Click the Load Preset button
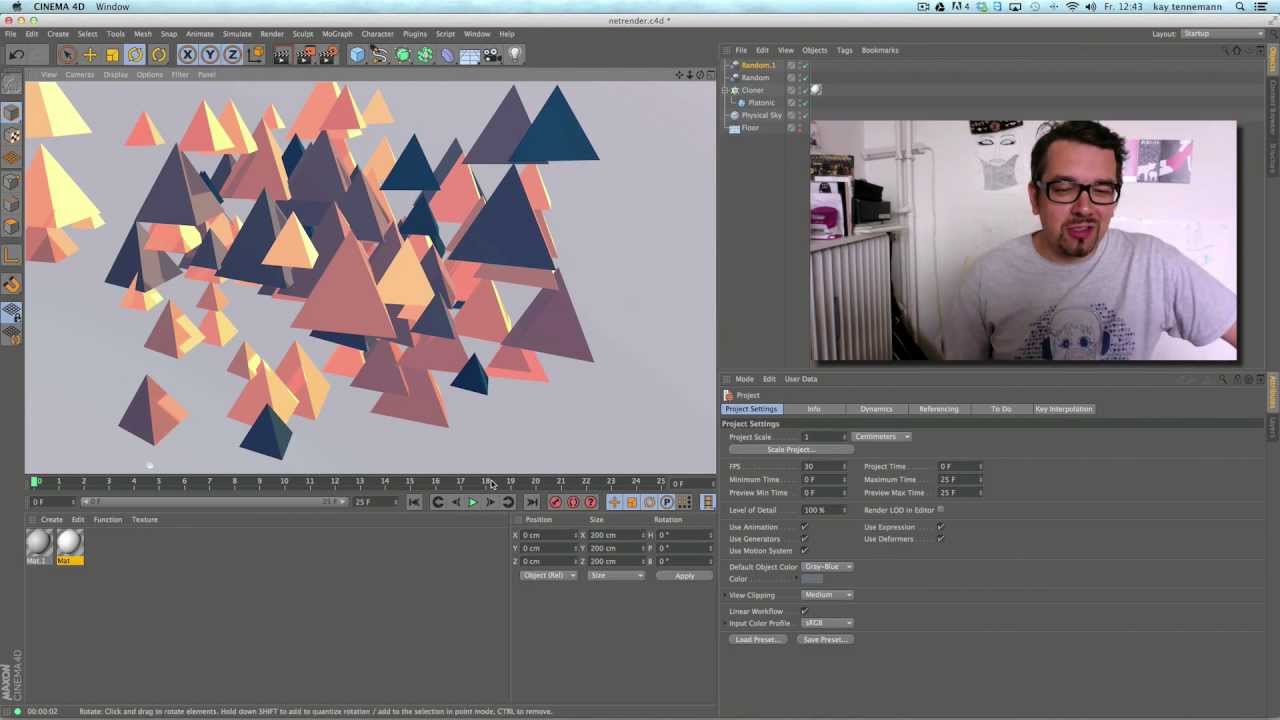This screenshot has height=720, width=1280. 756,640
